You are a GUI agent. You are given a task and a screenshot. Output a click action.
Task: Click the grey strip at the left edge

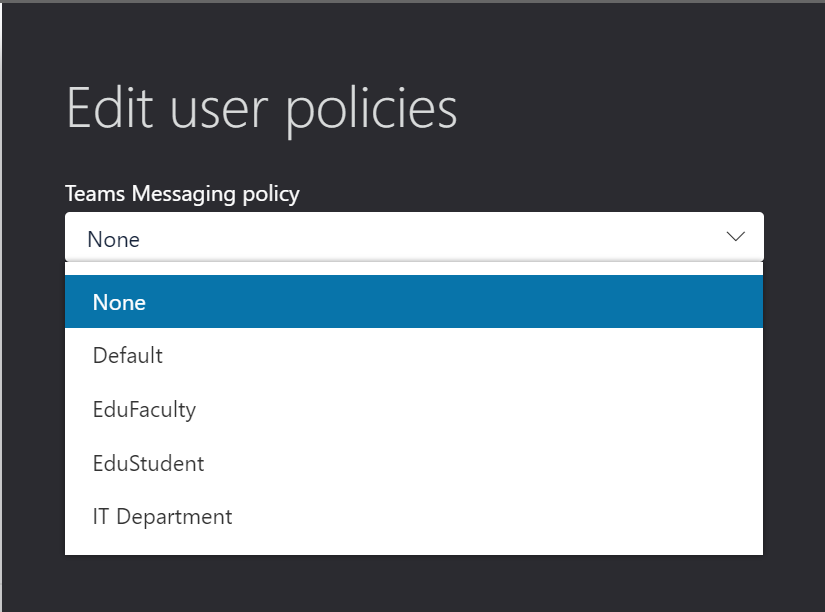[x=1, y=306]
